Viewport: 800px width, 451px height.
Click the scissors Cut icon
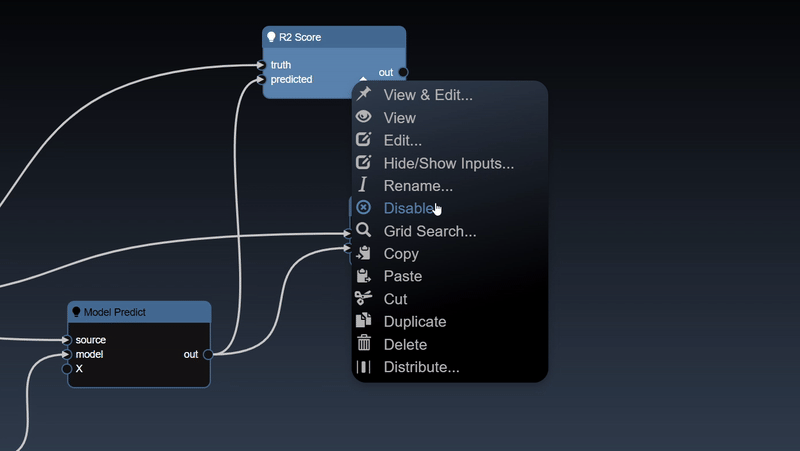click(364, 298)
